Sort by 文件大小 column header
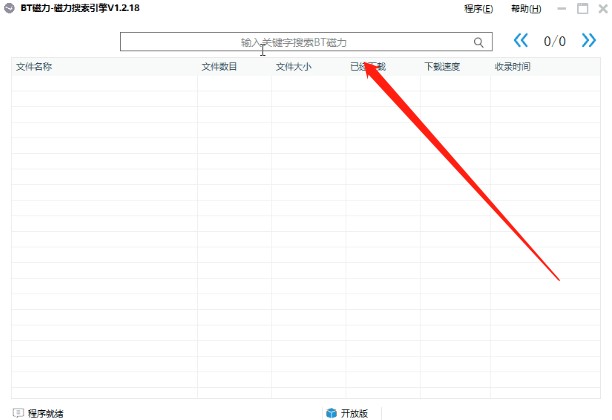Screen dimensions: 612x420 pyautogui.click(x=308, y=67)
